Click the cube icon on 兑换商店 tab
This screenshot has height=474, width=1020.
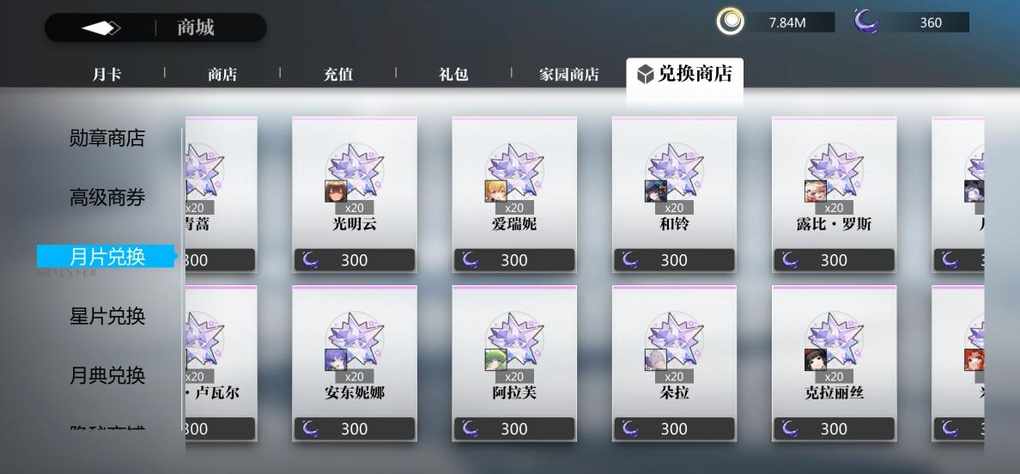(x=645, y=74)
